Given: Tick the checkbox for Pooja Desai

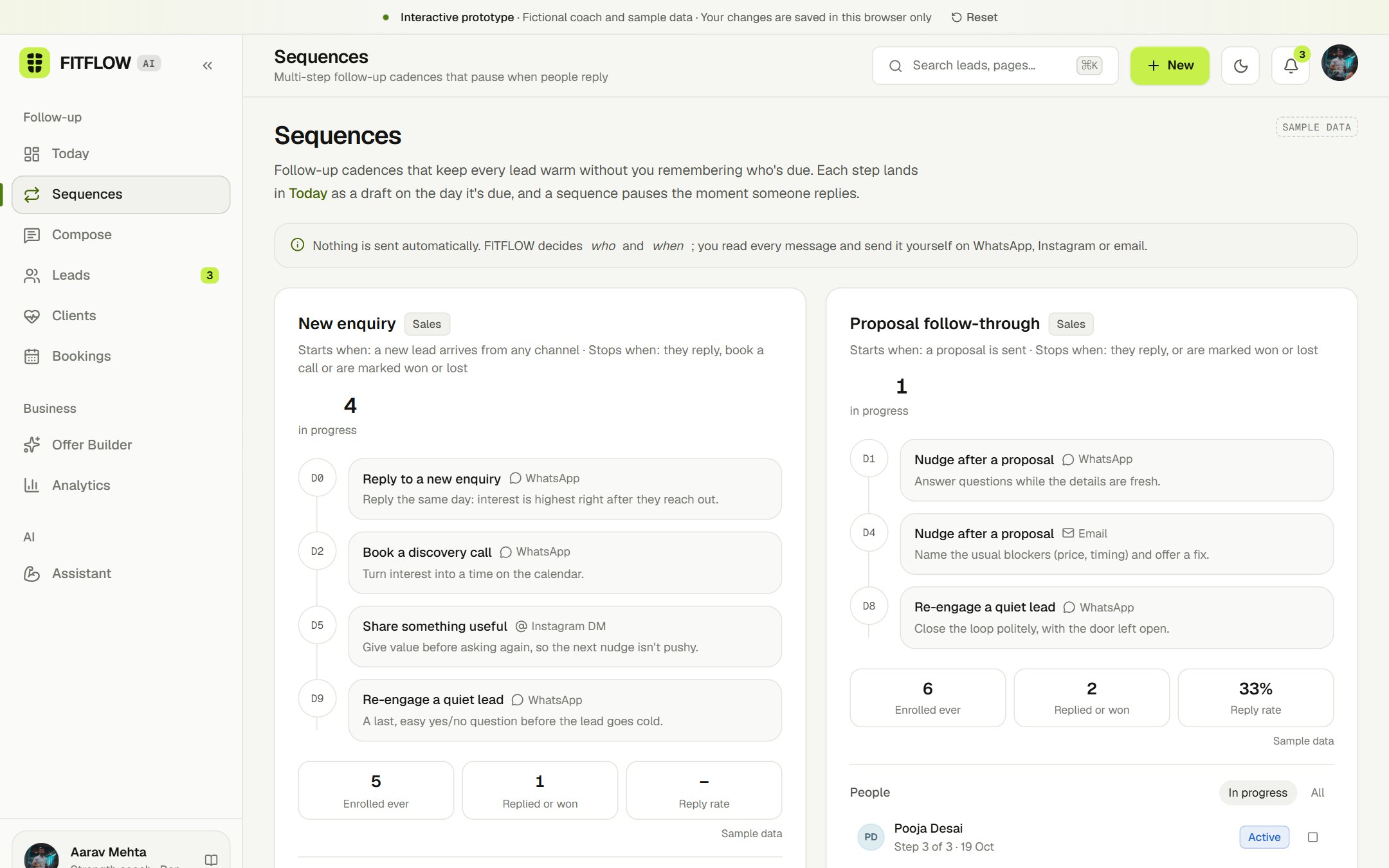Looking at the screenshot, I should [1312, 837].
